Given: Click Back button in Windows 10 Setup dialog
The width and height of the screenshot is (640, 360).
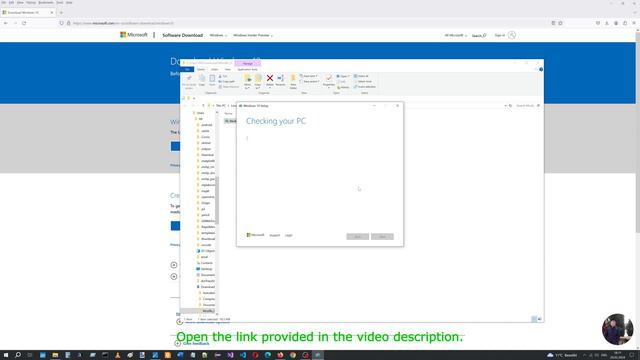Looking at the screenshot, I should click(358, 237).
